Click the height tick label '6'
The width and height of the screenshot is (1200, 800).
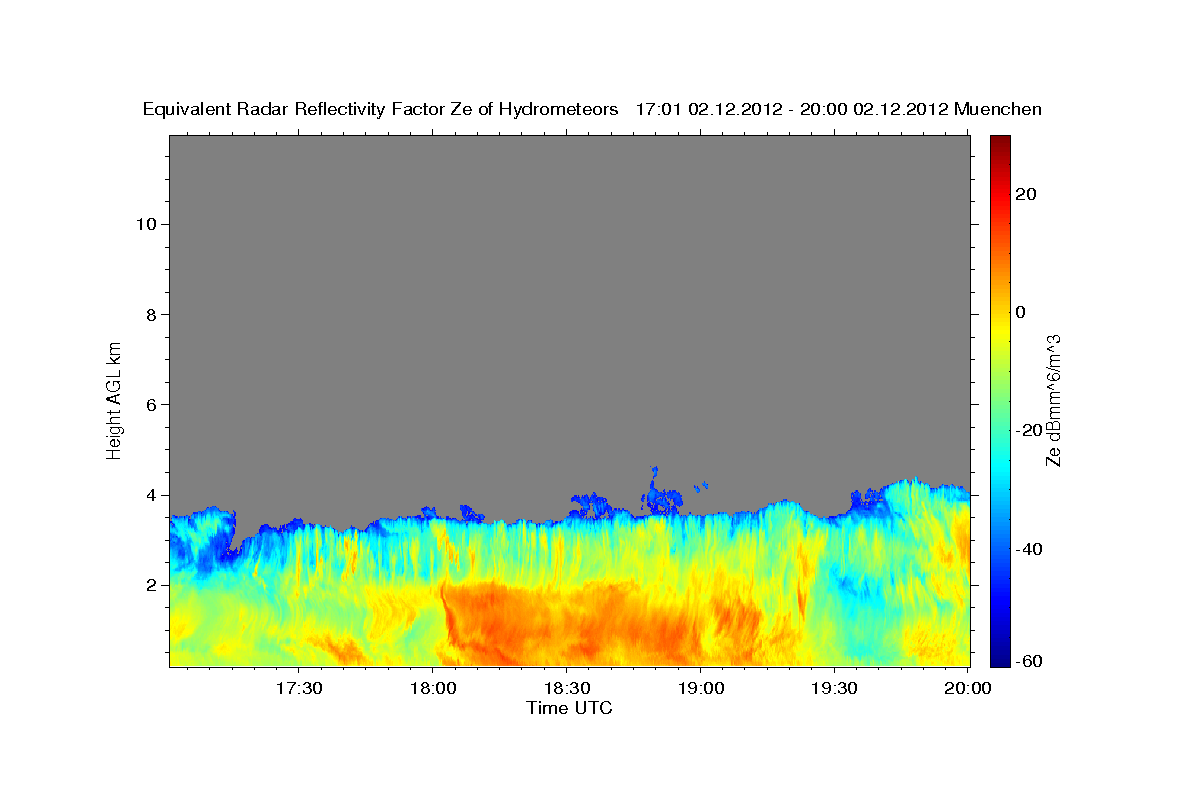coord(150,404)
